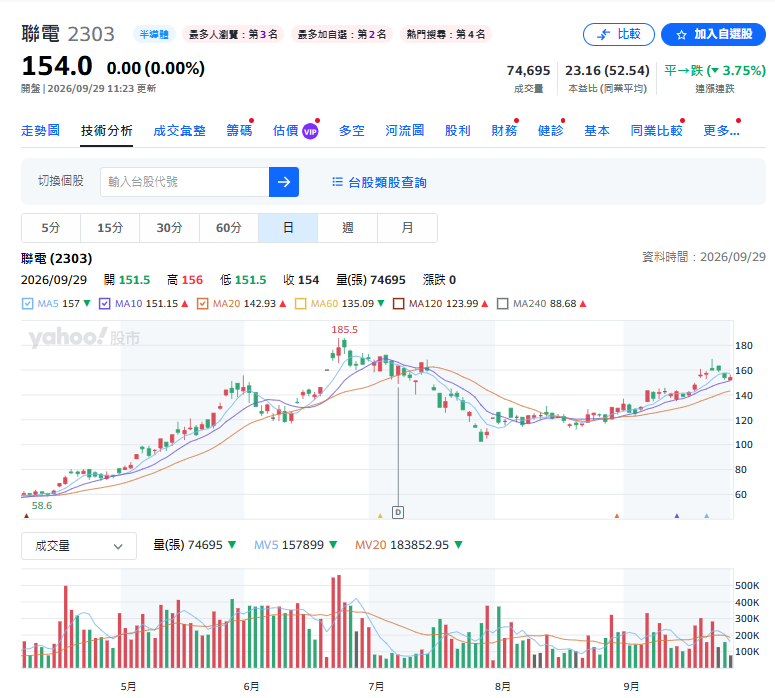Select the 60分 interval
Image resolution: width=775 pixels, height=698 pixels.
[x=229, y=228]
